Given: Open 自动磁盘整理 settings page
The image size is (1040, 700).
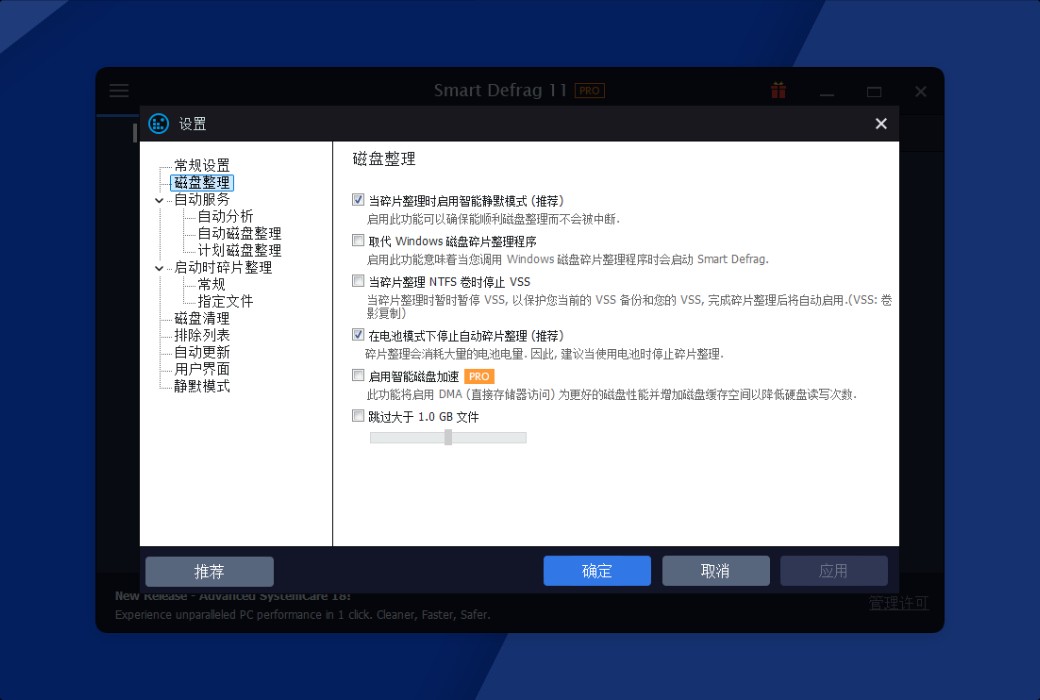Looking at the screenshot, I should pos(239,234).
